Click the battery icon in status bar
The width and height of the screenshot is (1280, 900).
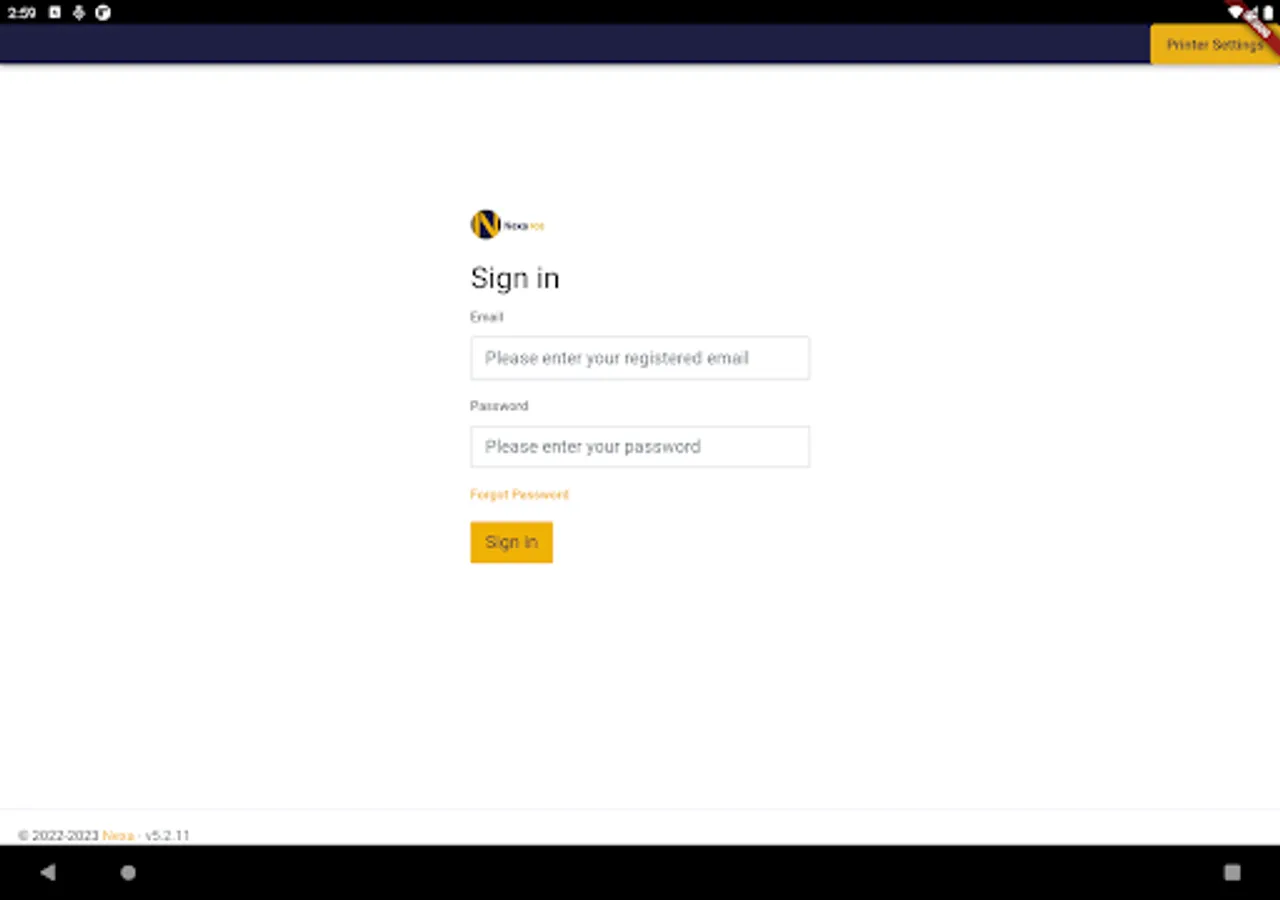pyautogui.click(x=1269, y=12)
